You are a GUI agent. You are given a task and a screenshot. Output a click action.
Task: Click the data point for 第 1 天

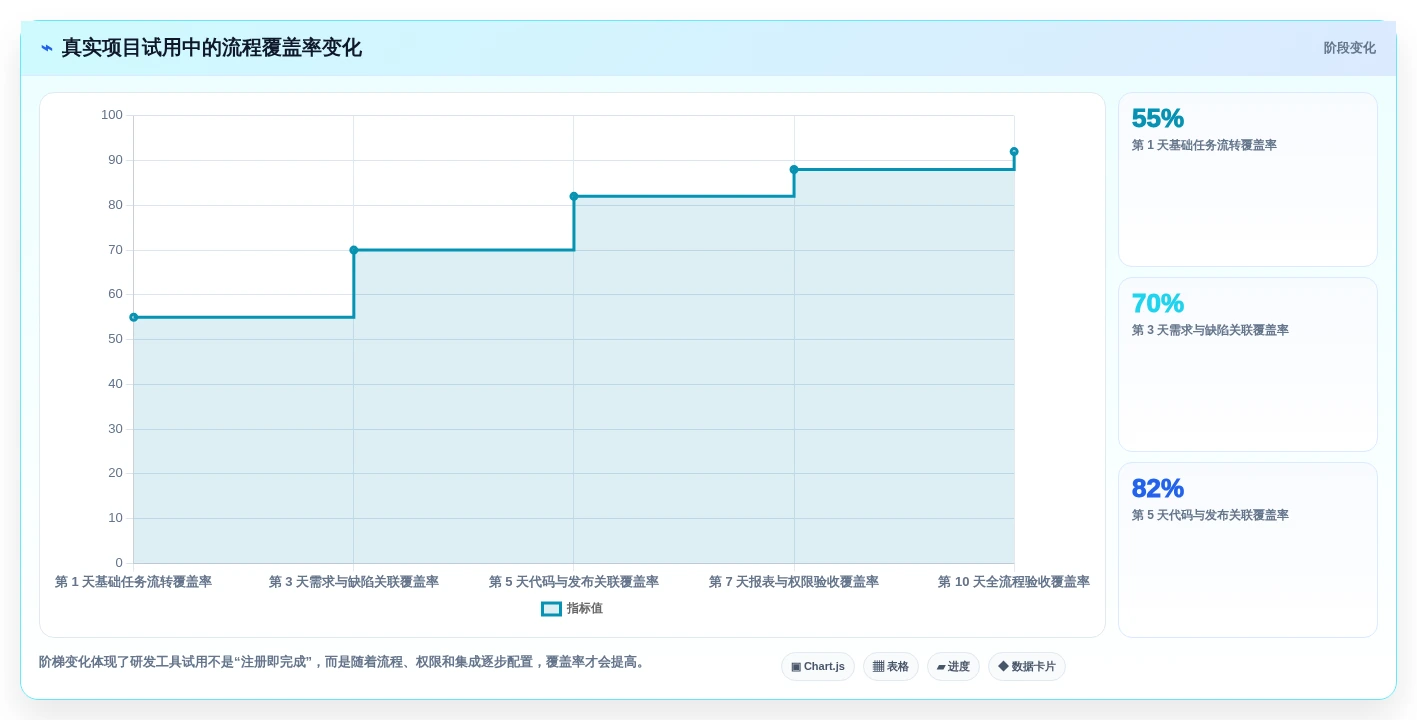pyautogui.click(x=134, y=317)
